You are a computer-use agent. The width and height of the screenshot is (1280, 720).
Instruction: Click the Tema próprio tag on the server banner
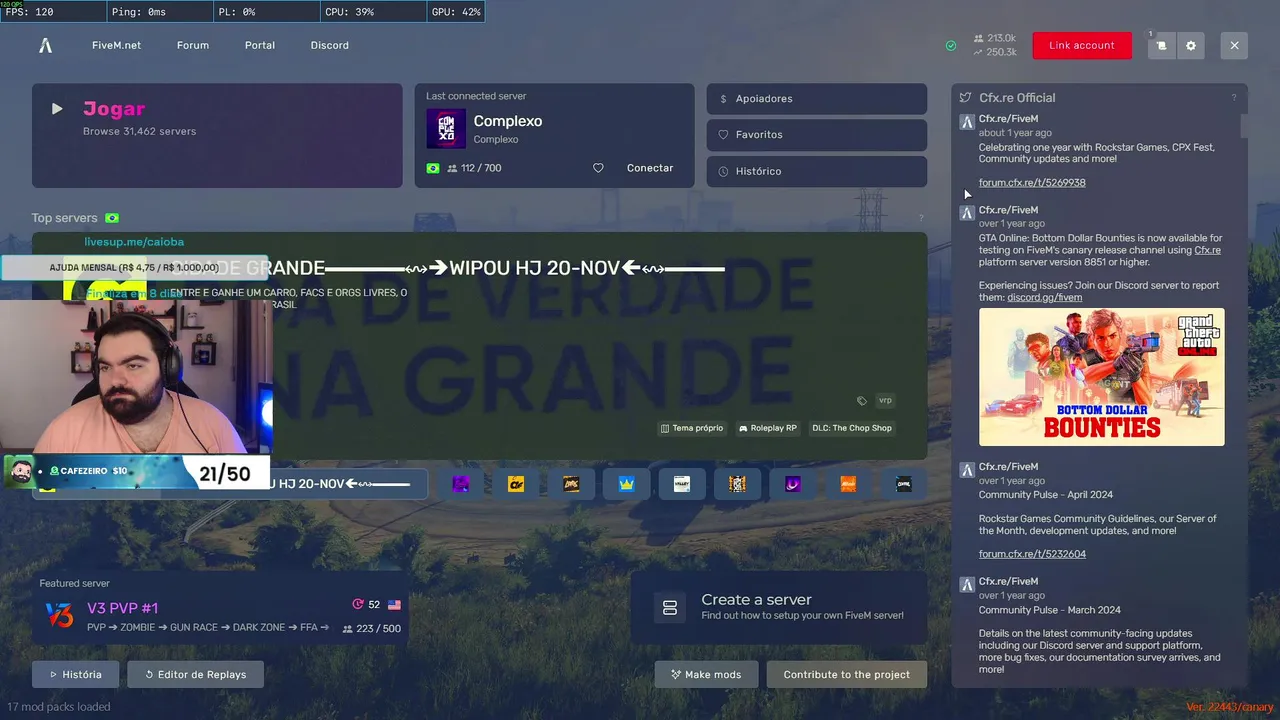point(692,428)
